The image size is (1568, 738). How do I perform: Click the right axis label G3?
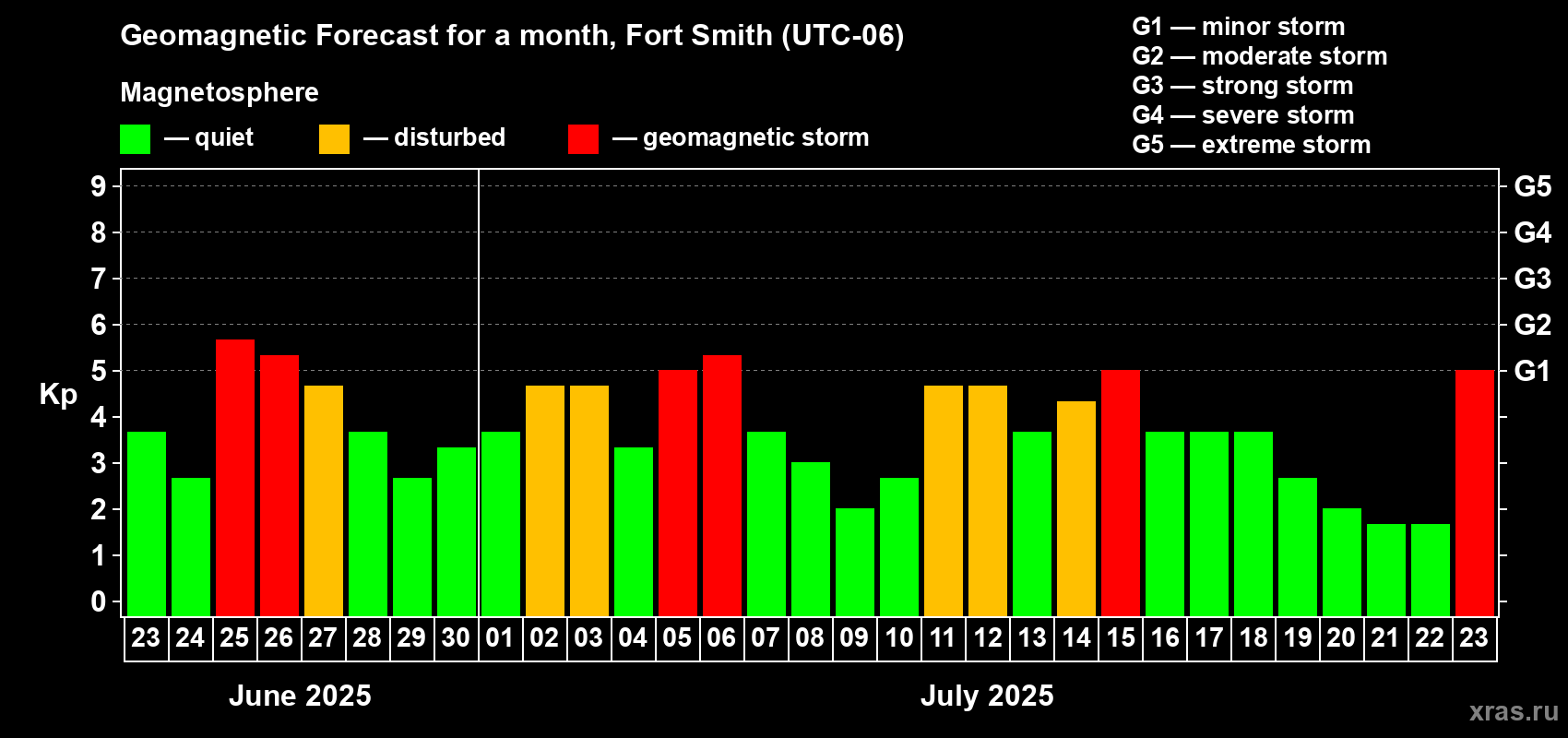[x=1533, y=279]
